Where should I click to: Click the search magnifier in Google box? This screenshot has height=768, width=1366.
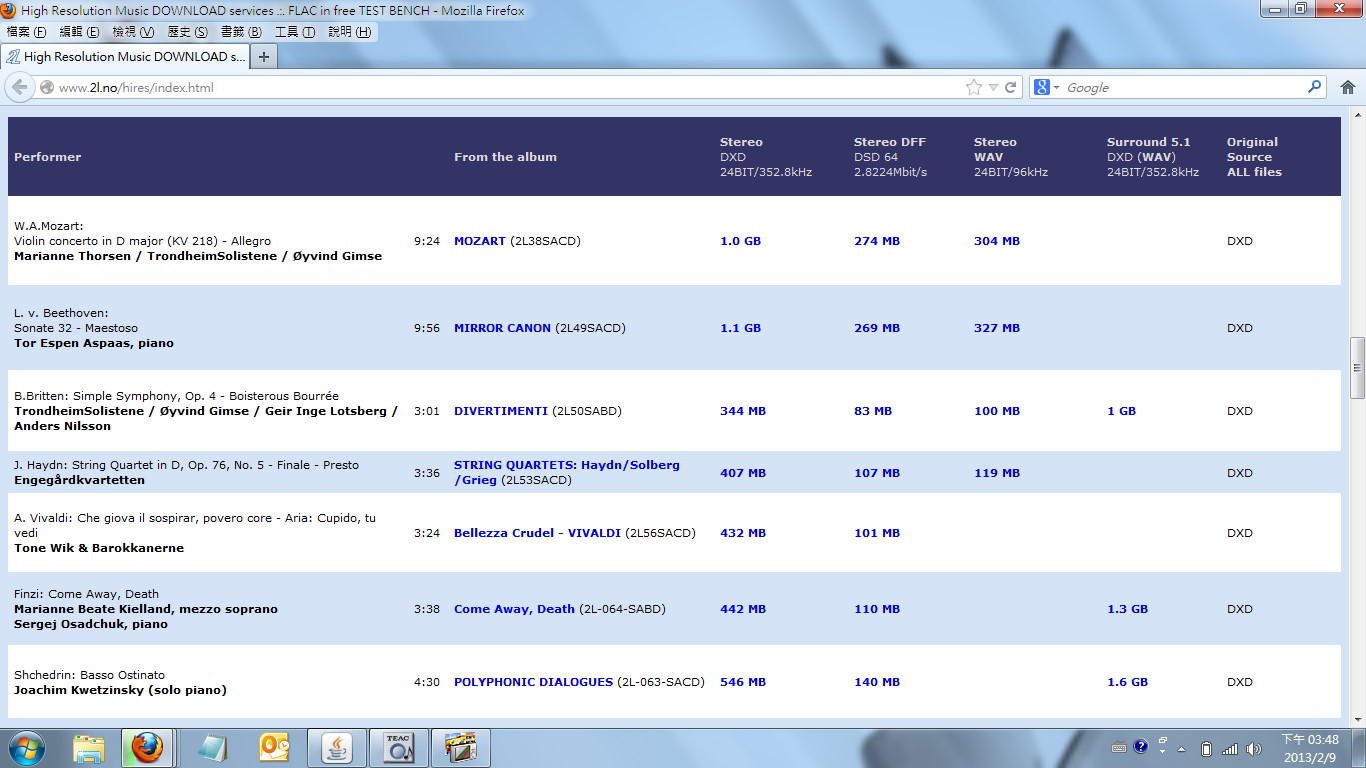point(1315,87)
